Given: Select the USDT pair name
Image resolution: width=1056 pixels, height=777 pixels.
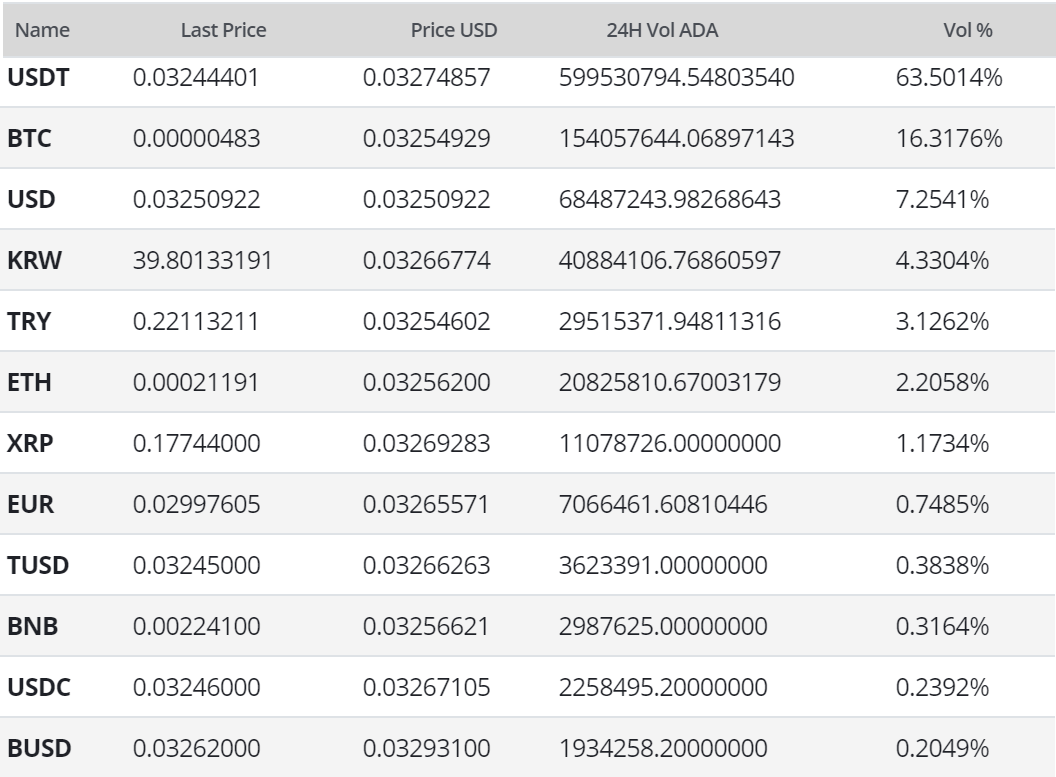Looking at the screenshot, I should (x=38, y=77).
